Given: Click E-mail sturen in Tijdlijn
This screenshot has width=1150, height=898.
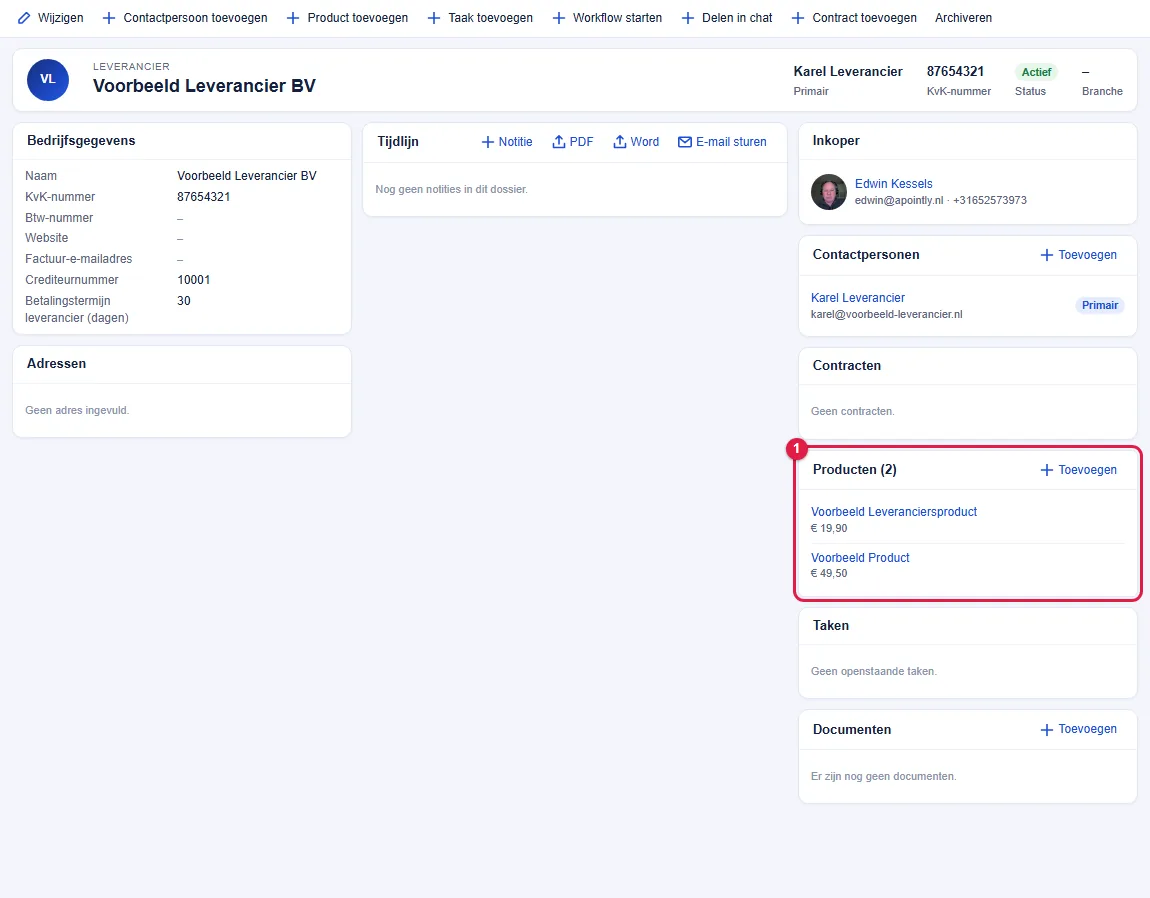Looking at the screenshot, I should 722,142.
